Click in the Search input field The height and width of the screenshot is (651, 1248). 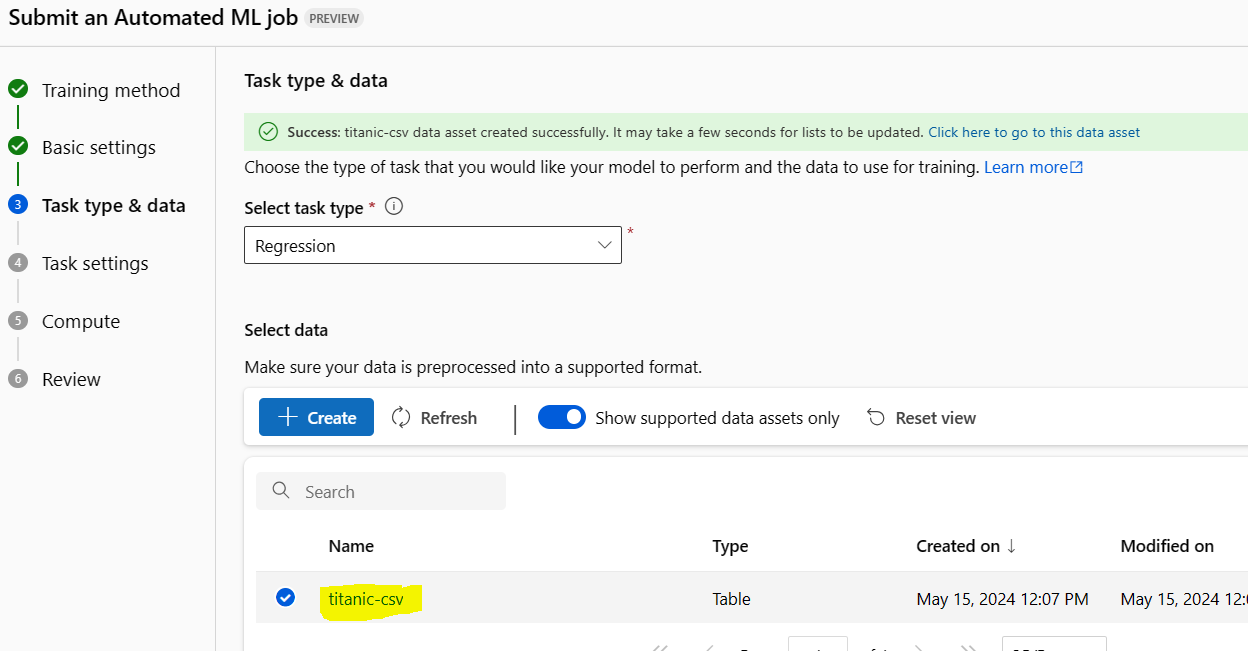400,492
